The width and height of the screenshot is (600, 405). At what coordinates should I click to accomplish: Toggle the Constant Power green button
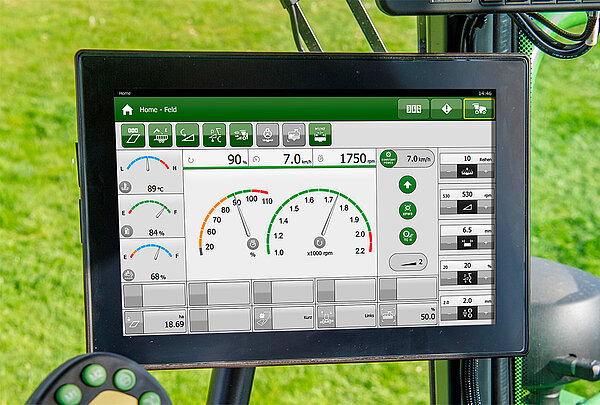pyautogui.click(x=389, y=158)
